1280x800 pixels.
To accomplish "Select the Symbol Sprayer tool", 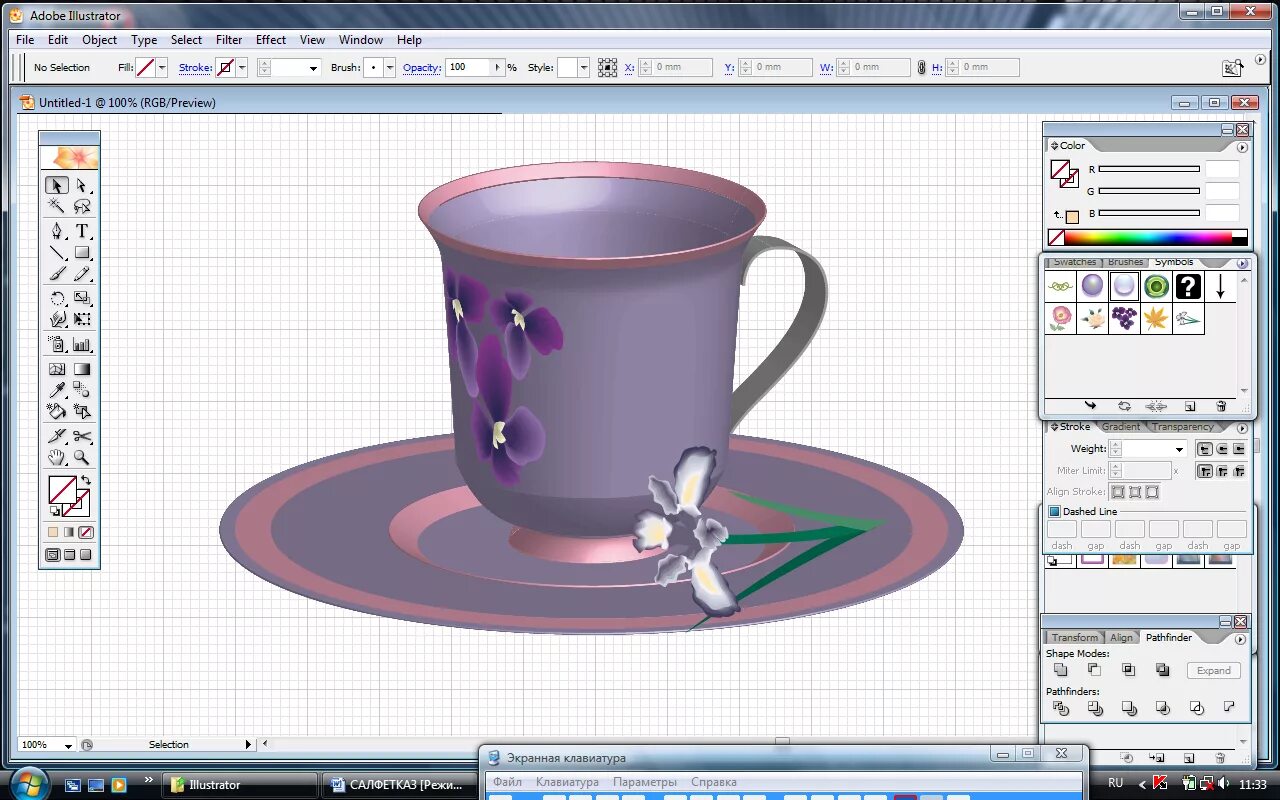I will pyautogui.click(x=57, y=345).
